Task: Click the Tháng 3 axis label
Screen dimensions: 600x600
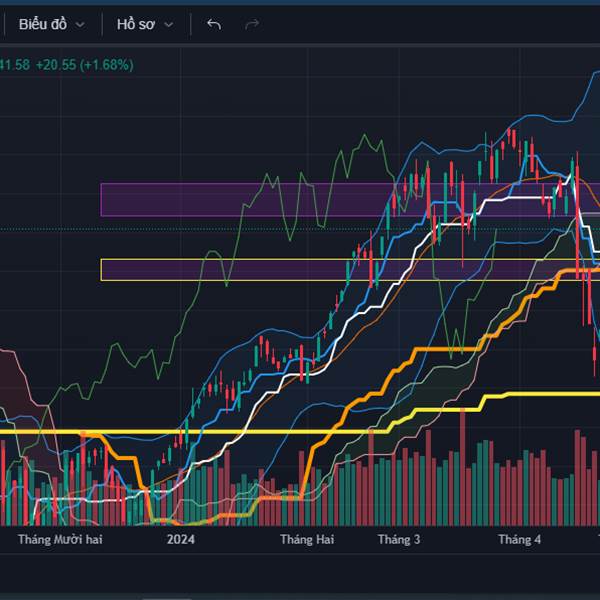Action: [399, 540]
